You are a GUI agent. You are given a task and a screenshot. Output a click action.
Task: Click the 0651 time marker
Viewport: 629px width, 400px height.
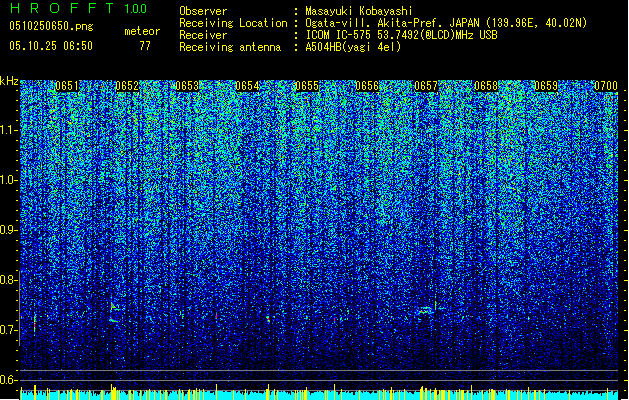[x=67, y=86]
